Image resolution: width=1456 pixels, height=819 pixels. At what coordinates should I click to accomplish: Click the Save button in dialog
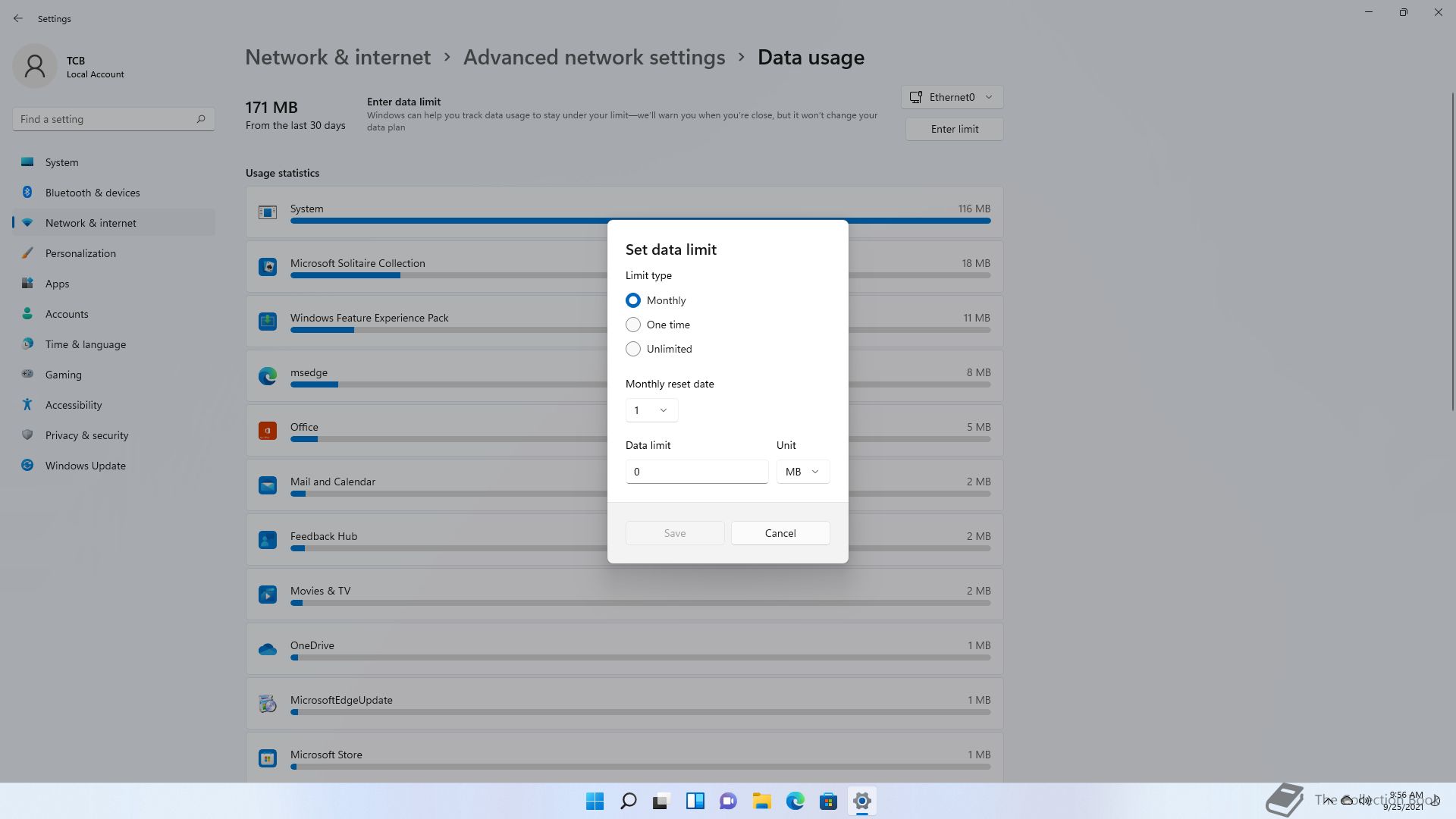tap(674, 533)
